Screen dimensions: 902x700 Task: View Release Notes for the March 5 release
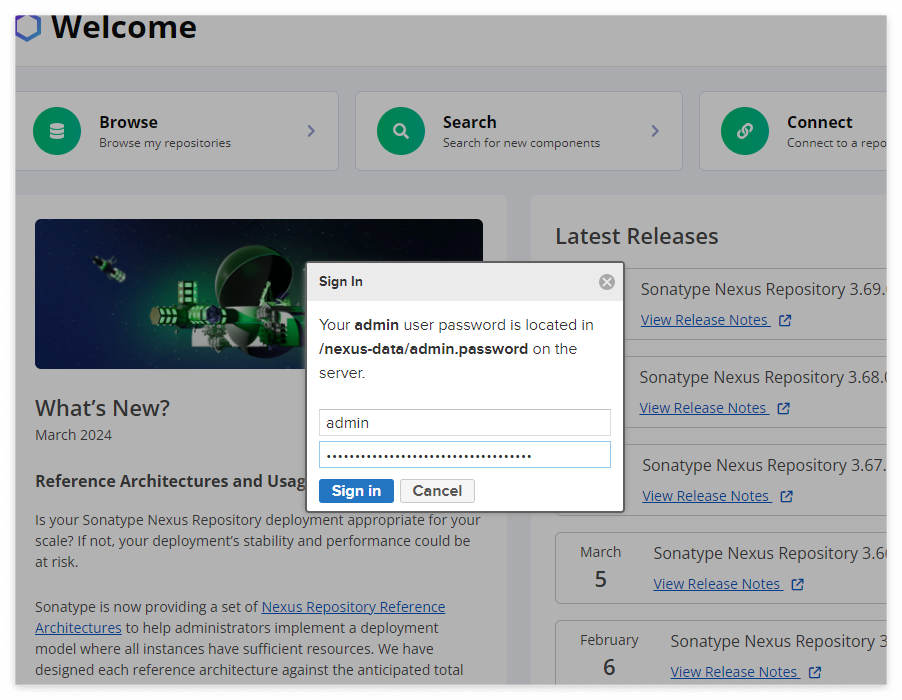click(x=718, y=584)
